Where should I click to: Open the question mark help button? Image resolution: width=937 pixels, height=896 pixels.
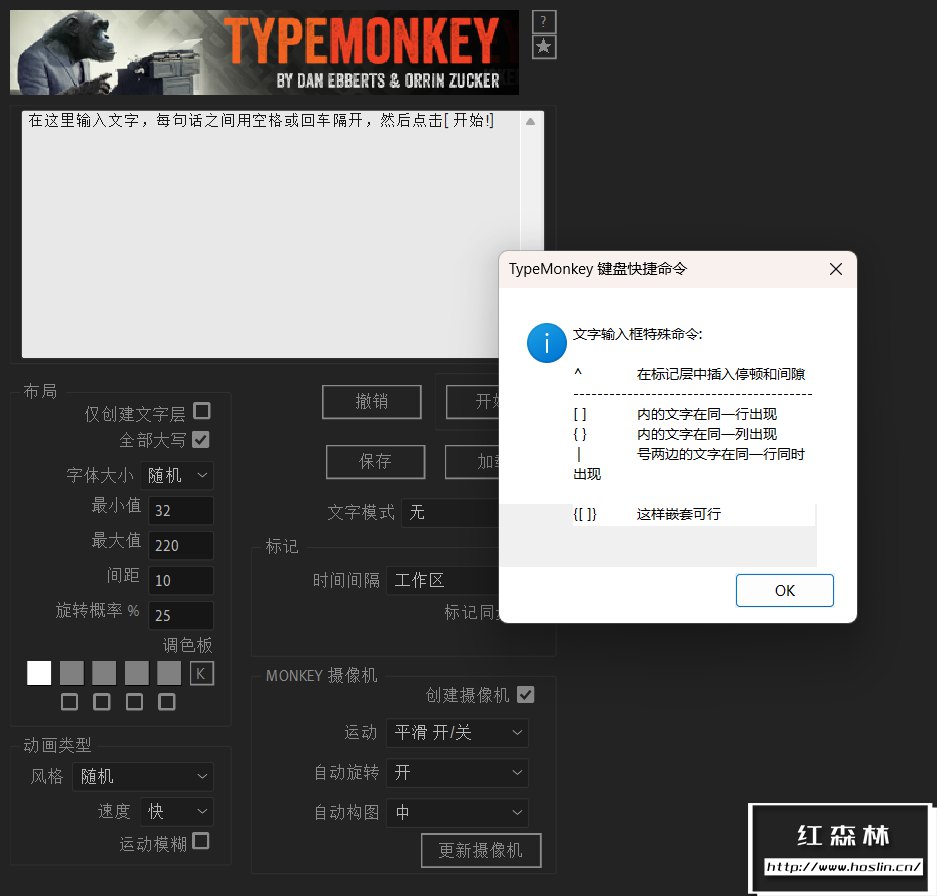544,22
